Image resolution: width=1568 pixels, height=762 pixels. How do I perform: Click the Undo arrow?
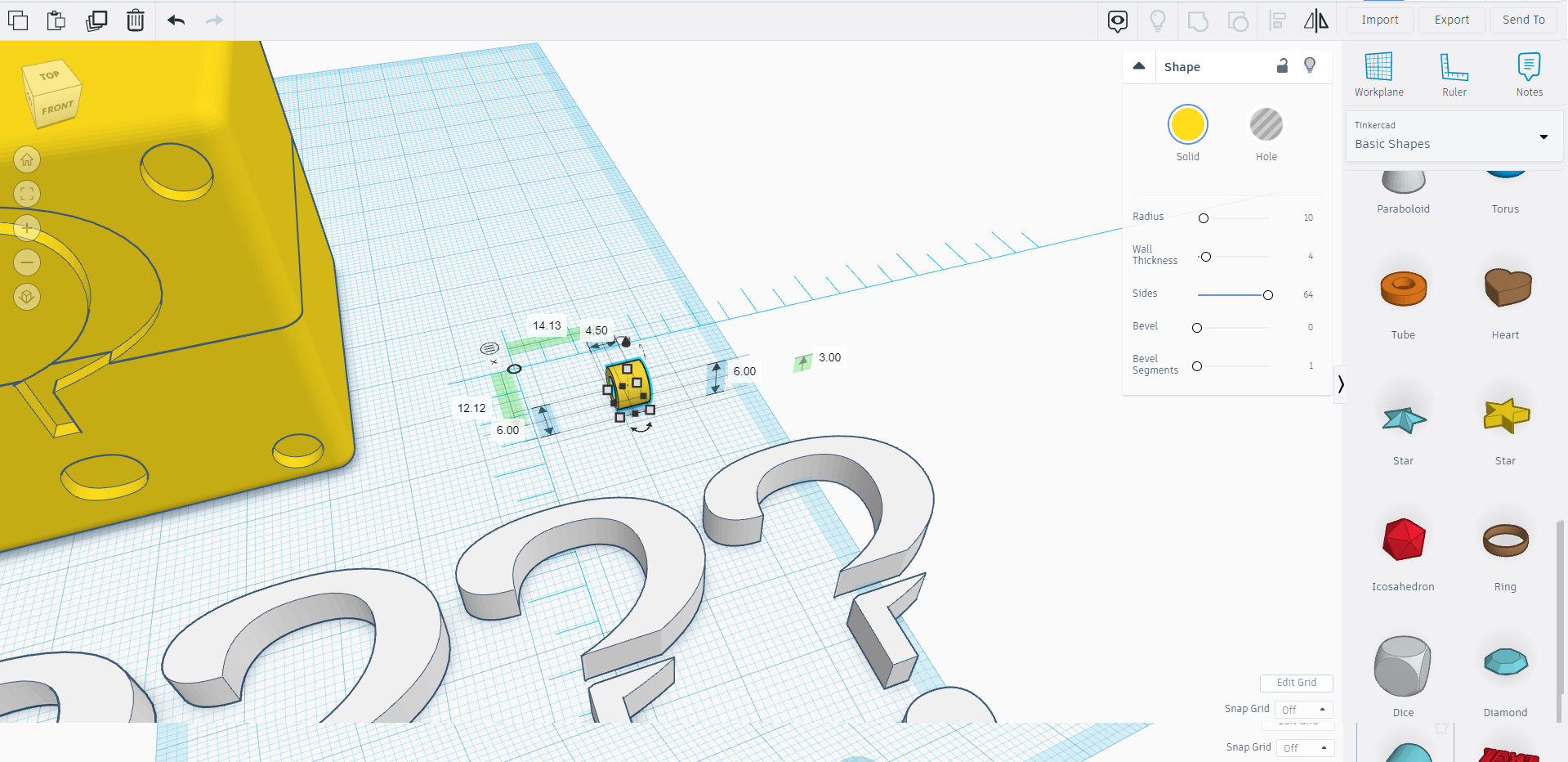tap(175, 20)
